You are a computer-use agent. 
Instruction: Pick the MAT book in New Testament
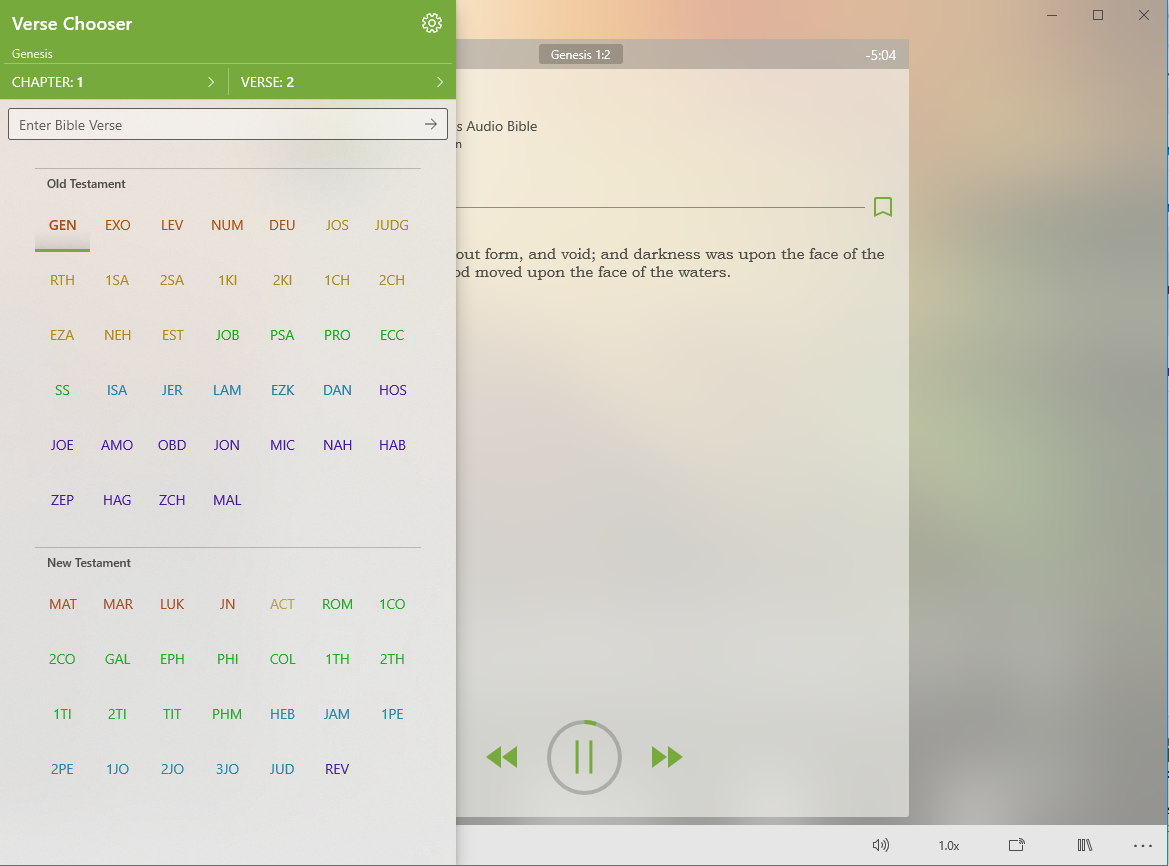[62, 604]
